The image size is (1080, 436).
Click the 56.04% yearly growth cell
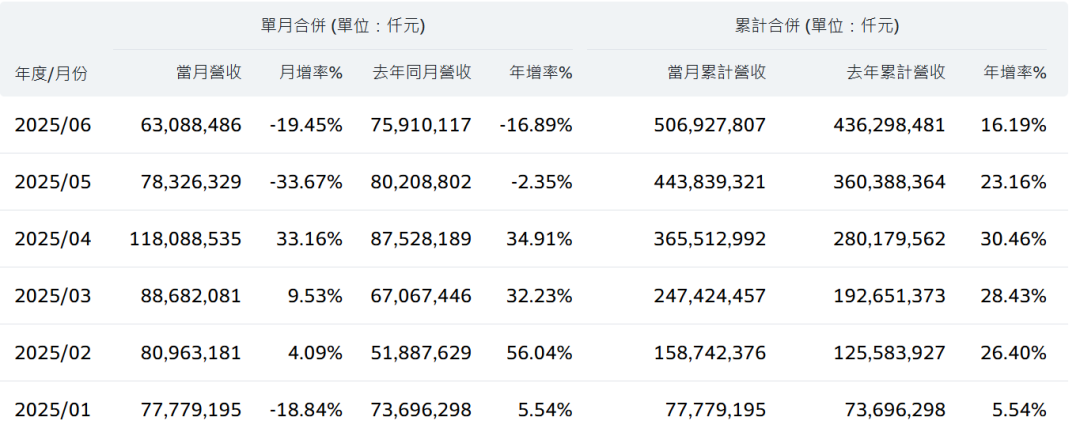[x=541, y=353]
